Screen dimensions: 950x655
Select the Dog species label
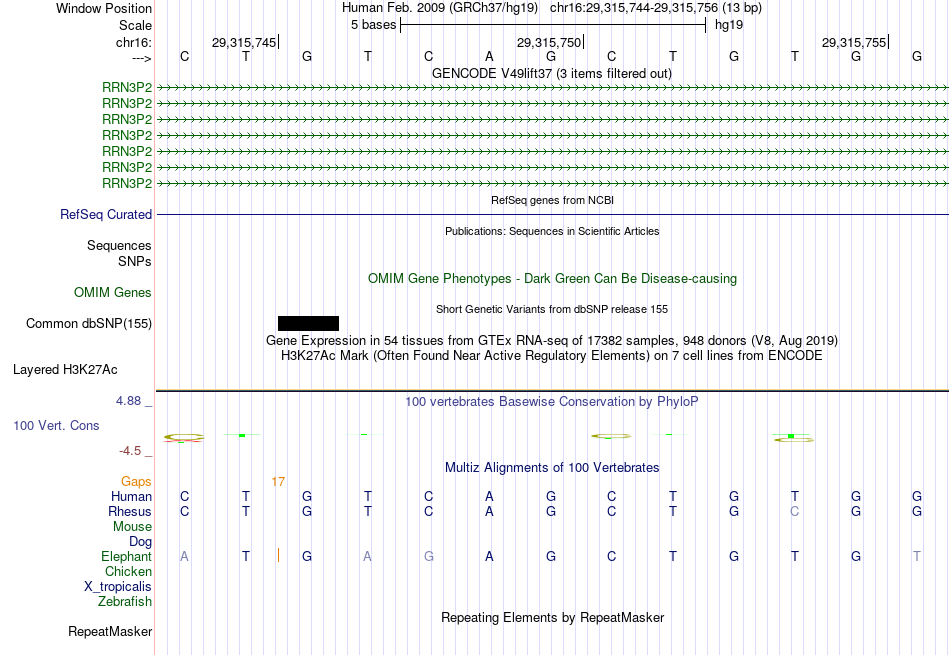pyautogui.click(x=141, y=542)
